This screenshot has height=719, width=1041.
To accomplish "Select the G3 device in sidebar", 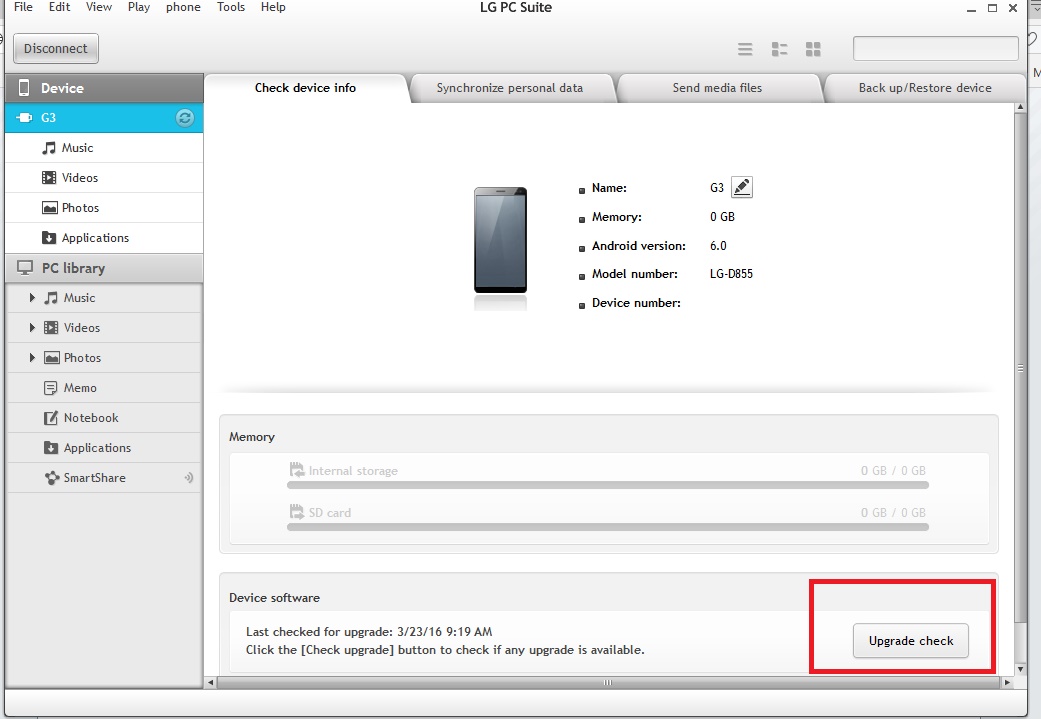I will tap(104, 118).
